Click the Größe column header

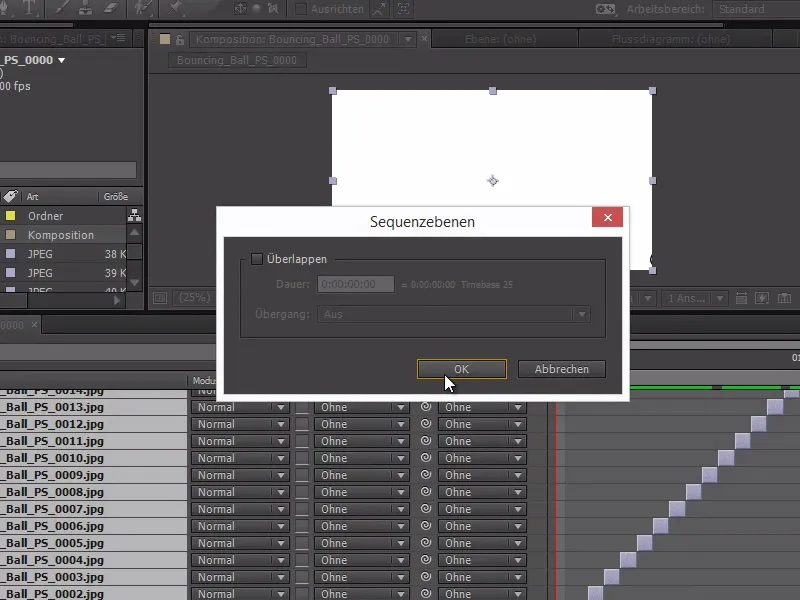[115, 196]
